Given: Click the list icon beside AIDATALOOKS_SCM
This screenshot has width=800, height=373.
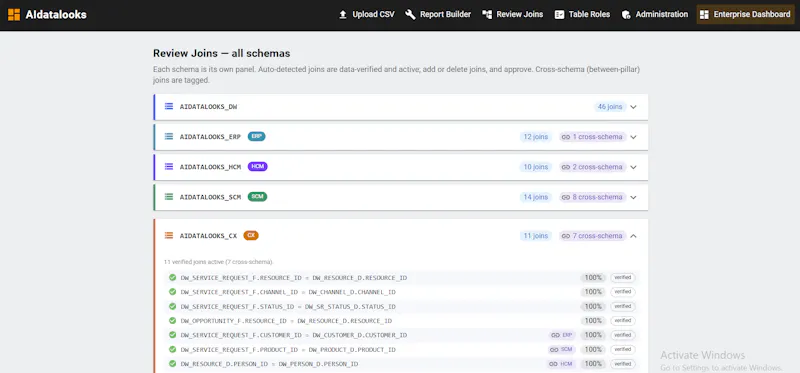Looking at the screenshot, I should 169,197.
